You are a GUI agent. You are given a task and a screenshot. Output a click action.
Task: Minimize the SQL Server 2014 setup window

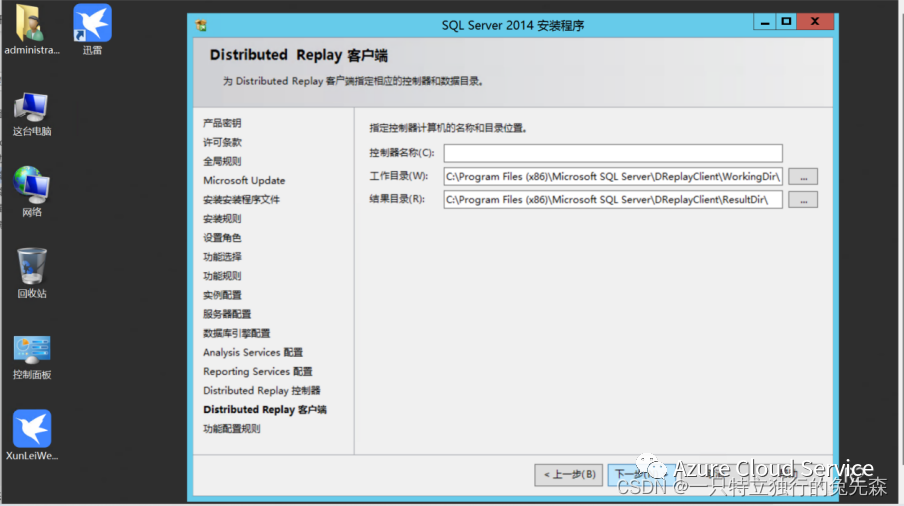(x=764, y=22)
